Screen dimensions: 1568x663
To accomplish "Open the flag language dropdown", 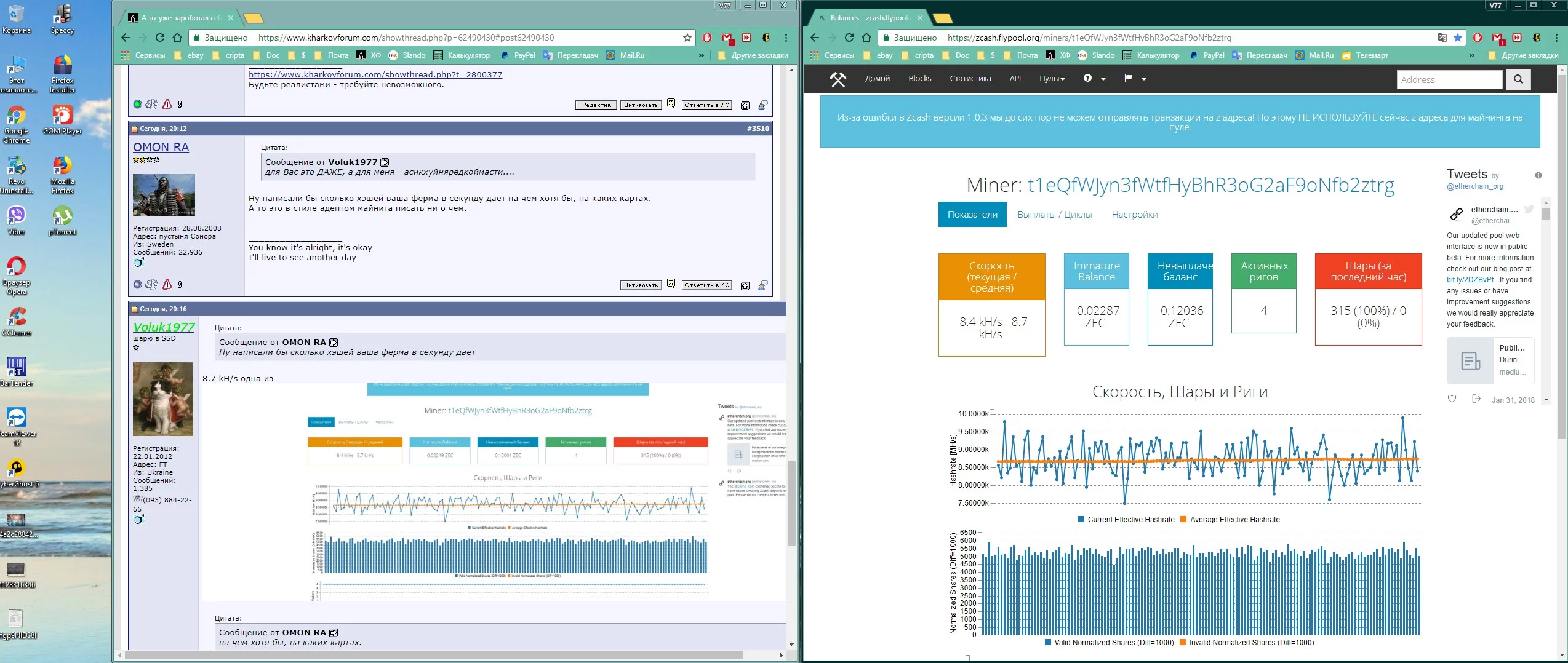I will pyautogui.click(x=1135, y=79).
